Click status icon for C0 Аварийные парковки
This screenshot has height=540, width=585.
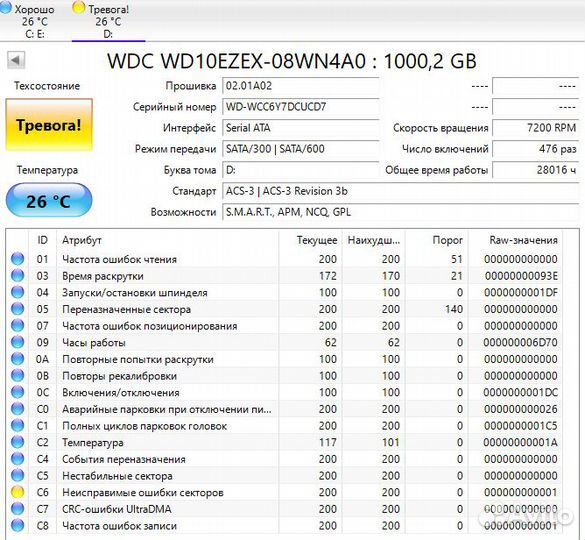18,409
